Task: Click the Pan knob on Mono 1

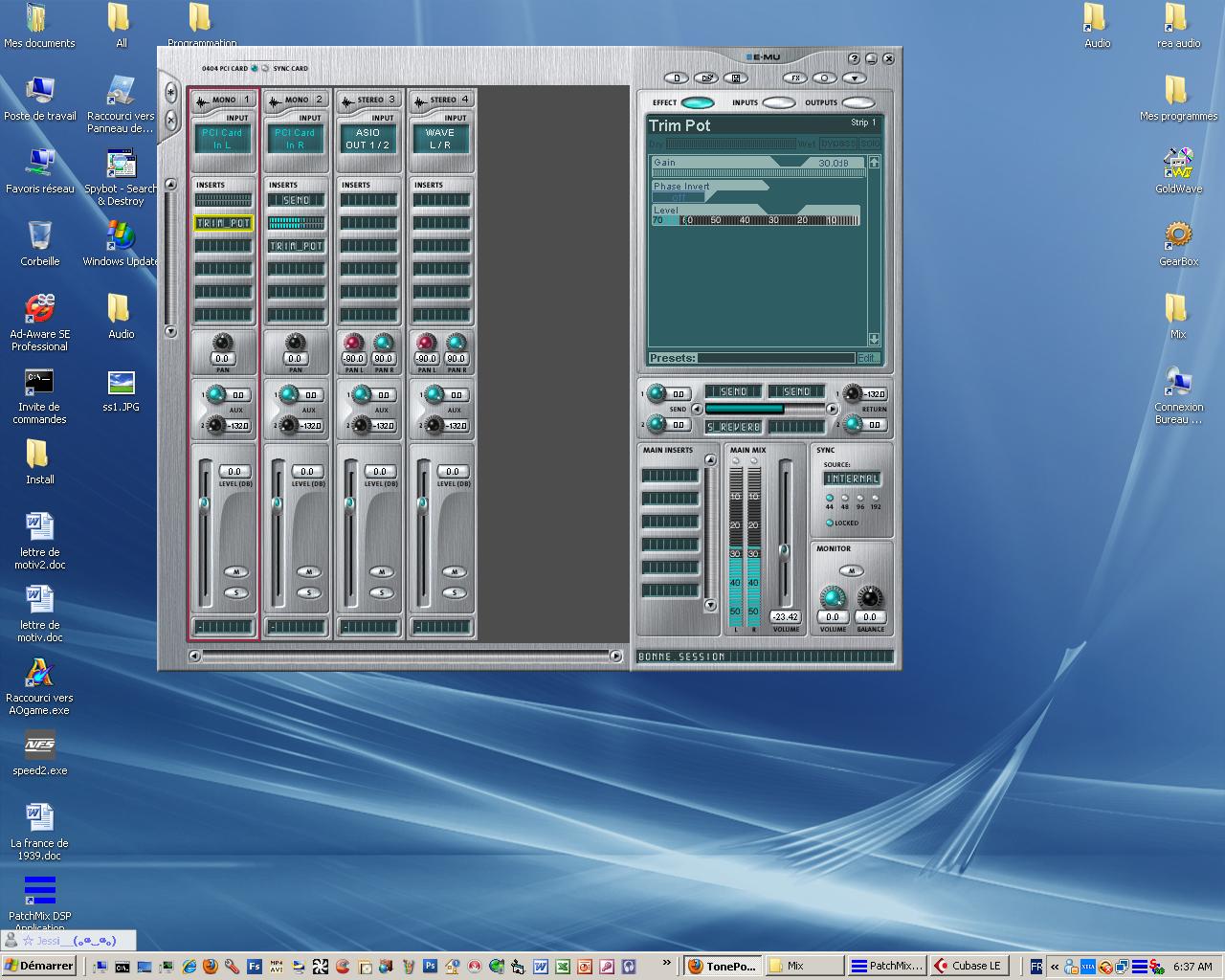Action: coord(223,342)
